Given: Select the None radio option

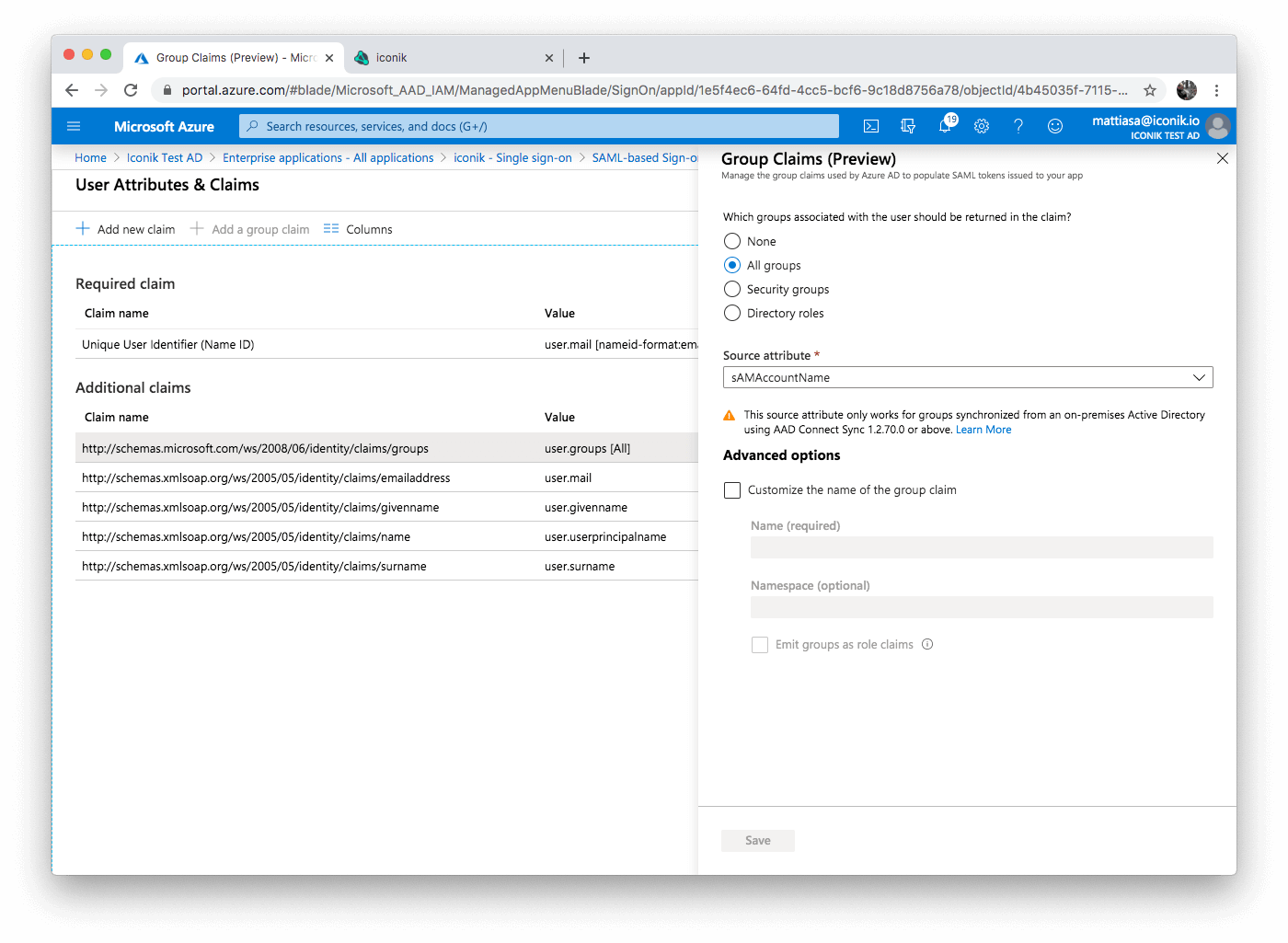Looking at the screenshot, I should click(x=732, y=241).
